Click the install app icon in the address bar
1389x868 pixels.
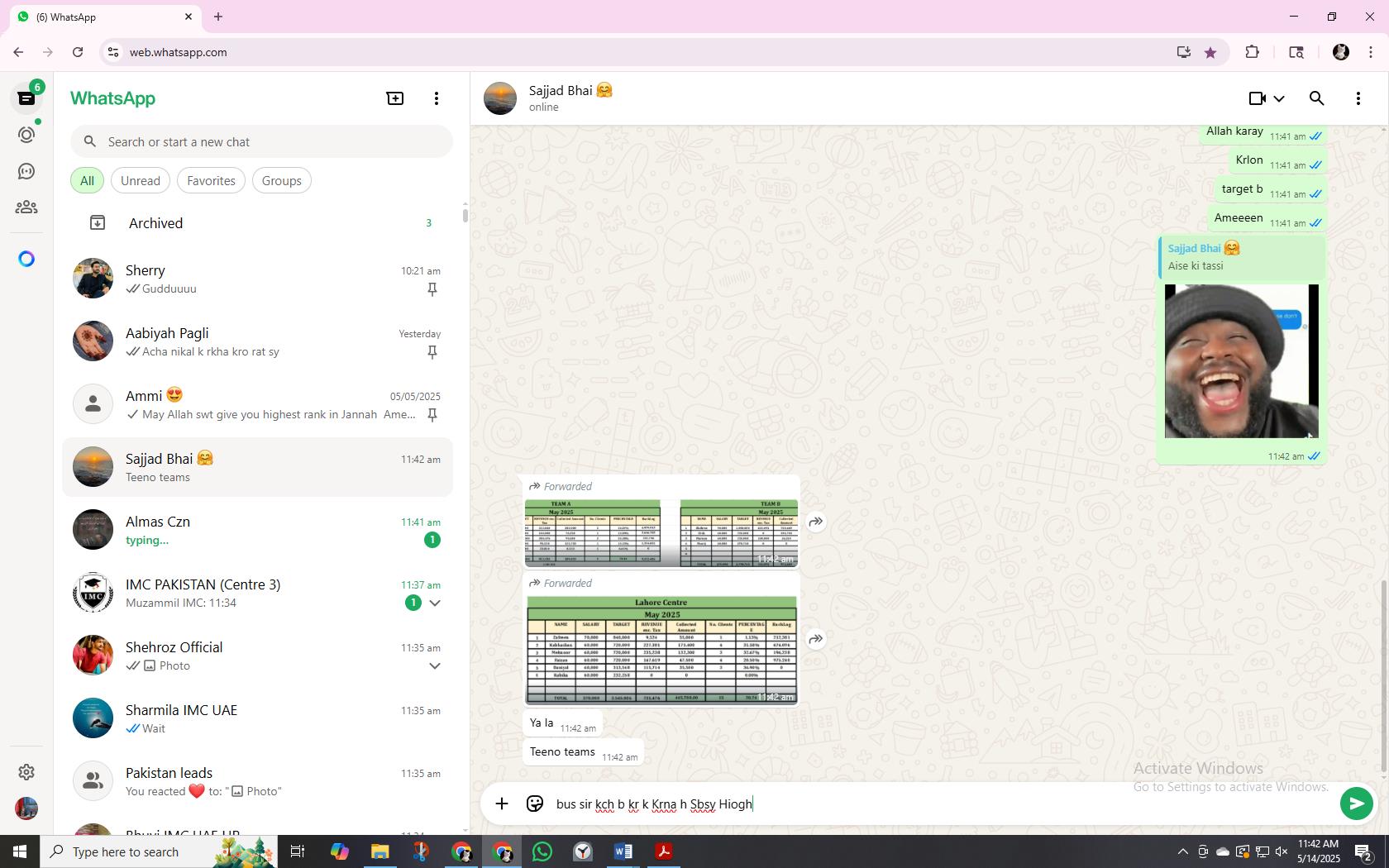tap(1184, 52)
